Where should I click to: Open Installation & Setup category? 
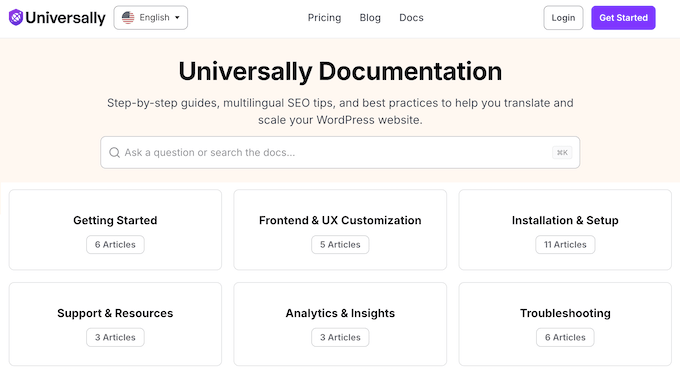coord(565,230)
